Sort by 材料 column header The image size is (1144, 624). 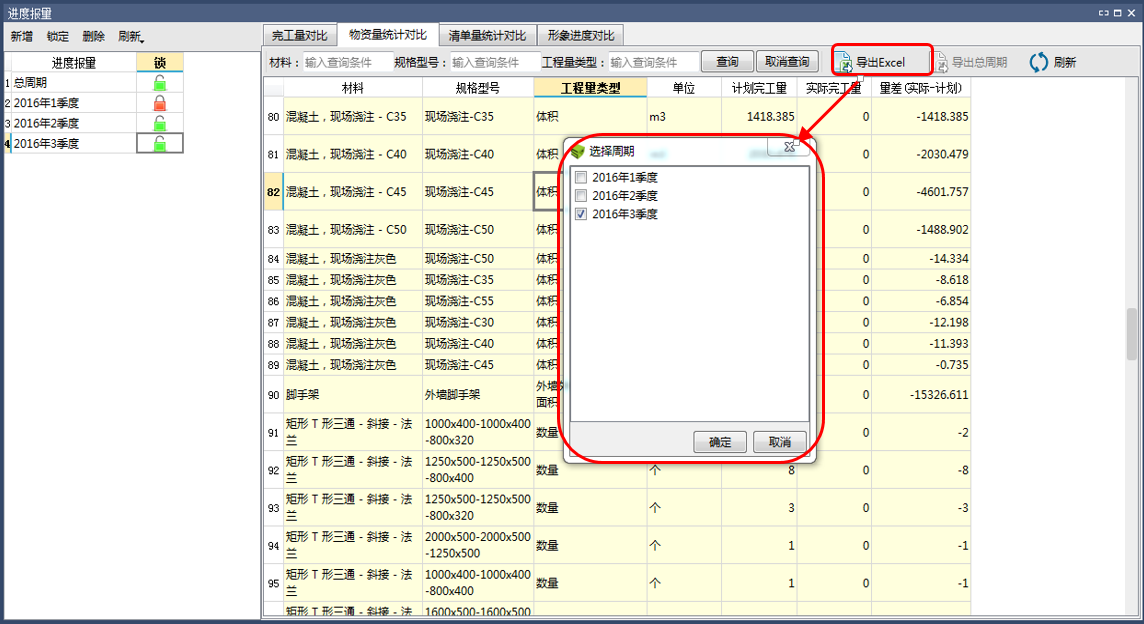click(x=352, y=88)
